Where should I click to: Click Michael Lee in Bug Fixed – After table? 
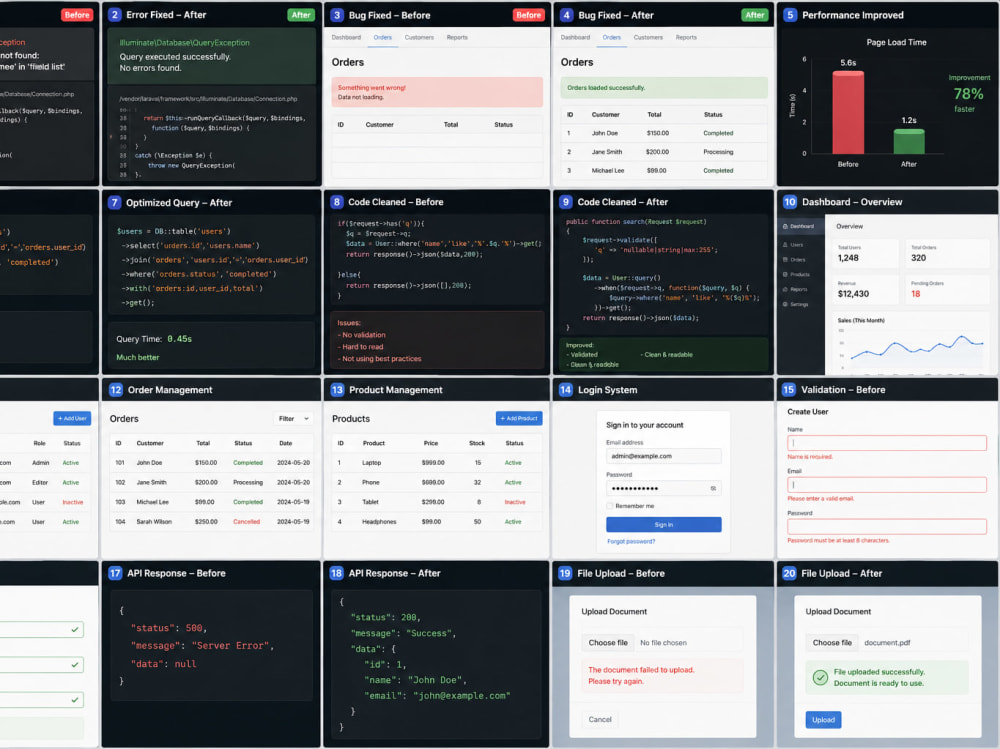608,171
